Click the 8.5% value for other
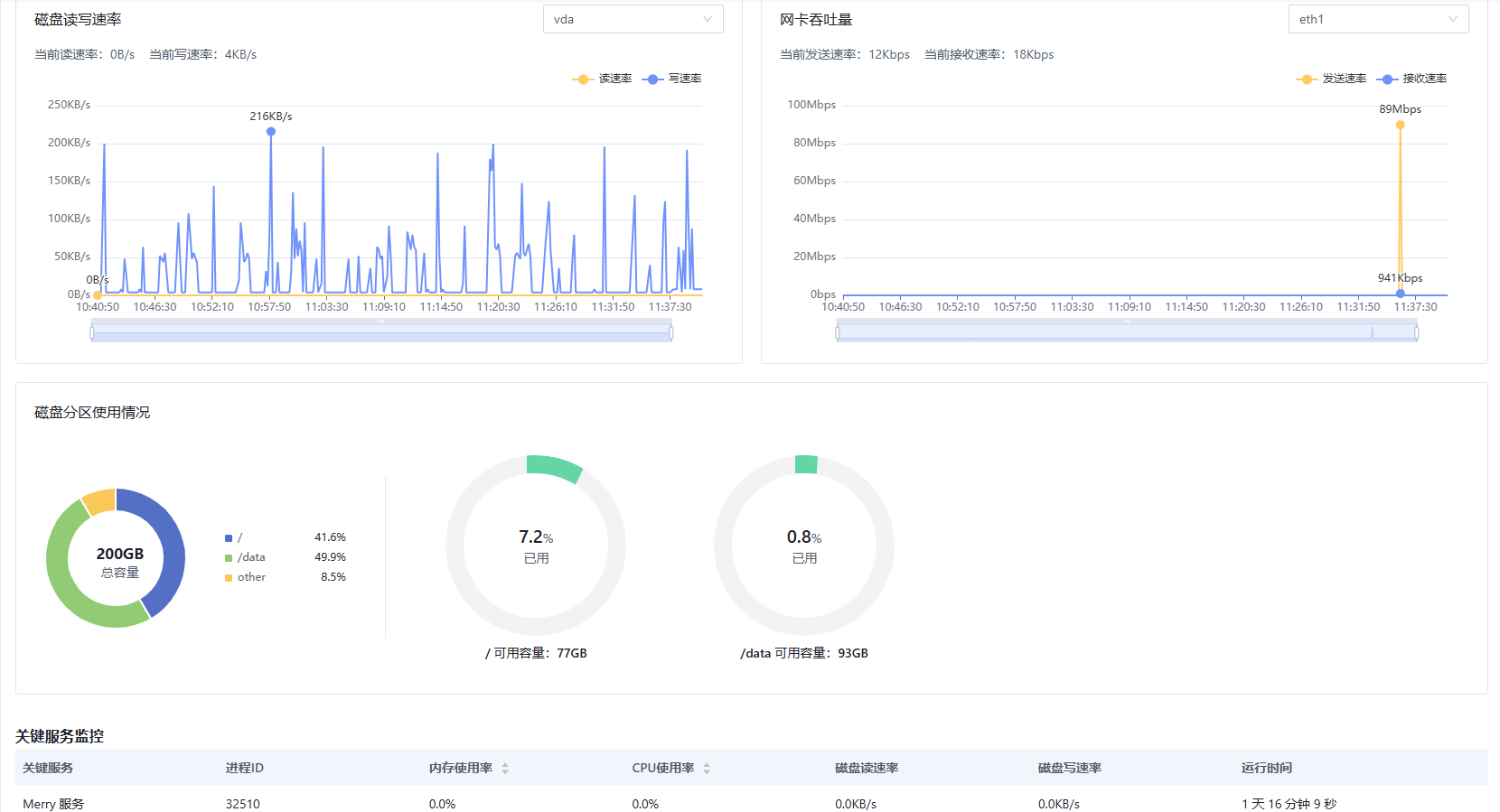Image resolution: width=1500 pixels, height=812 pixels. (333, 577)
